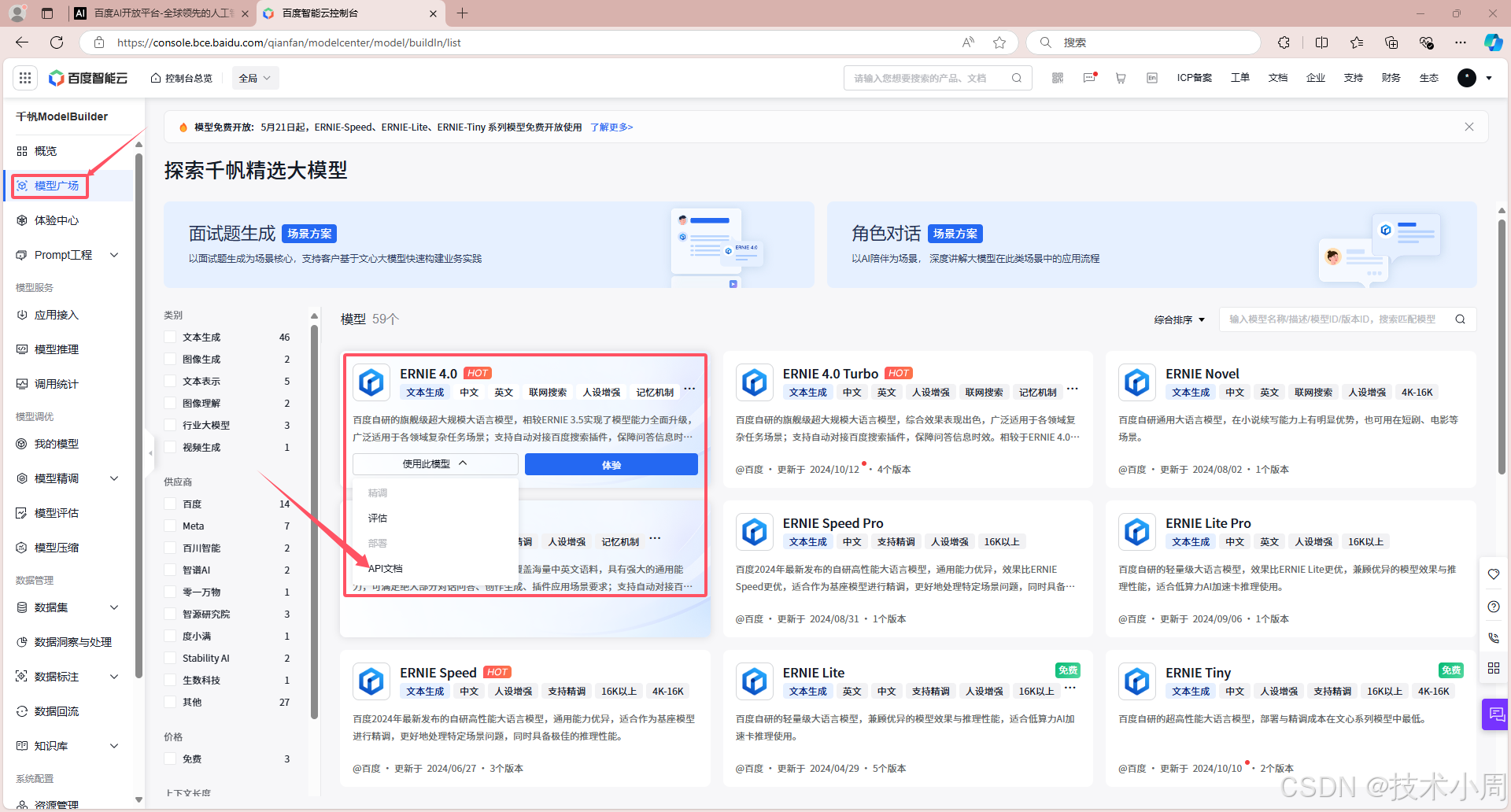Click the favorites heart floating icon
Viewport: 1511px width, 812px height.
(1494, 574)
